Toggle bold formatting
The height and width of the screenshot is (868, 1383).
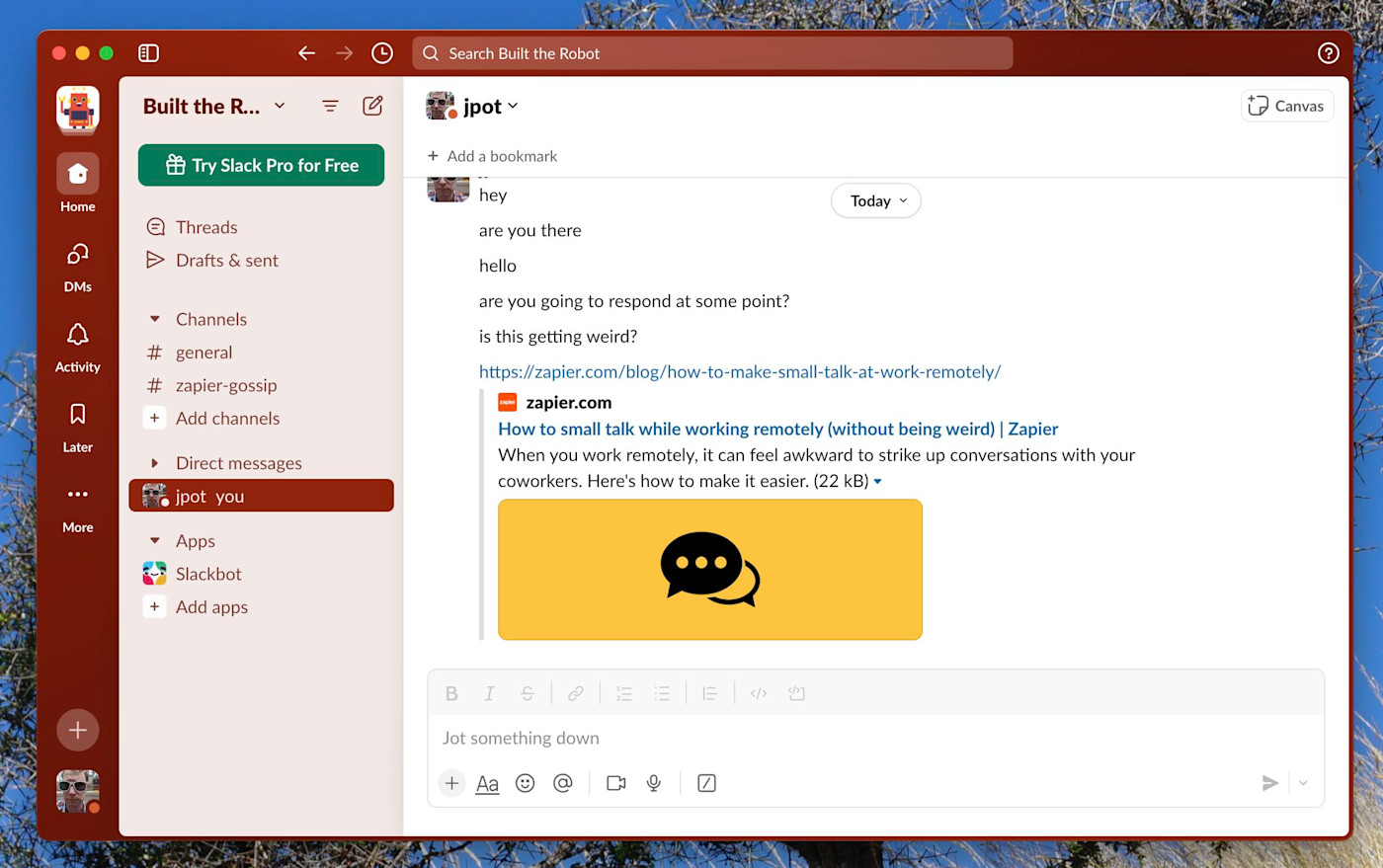tap(451, 693)
